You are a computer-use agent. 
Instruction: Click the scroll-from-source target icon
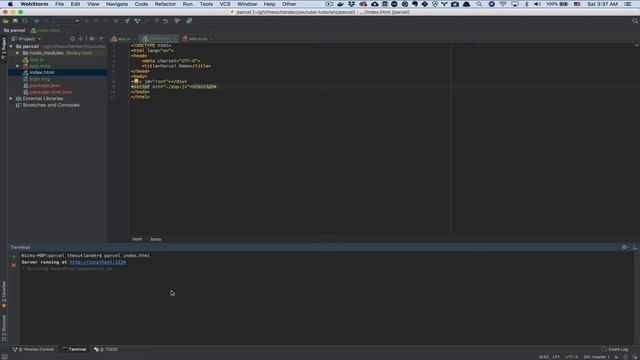click(72, 39)
